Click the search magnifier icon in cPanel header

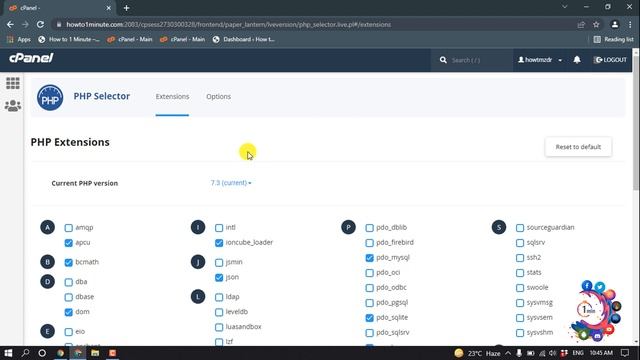[443, 60]
